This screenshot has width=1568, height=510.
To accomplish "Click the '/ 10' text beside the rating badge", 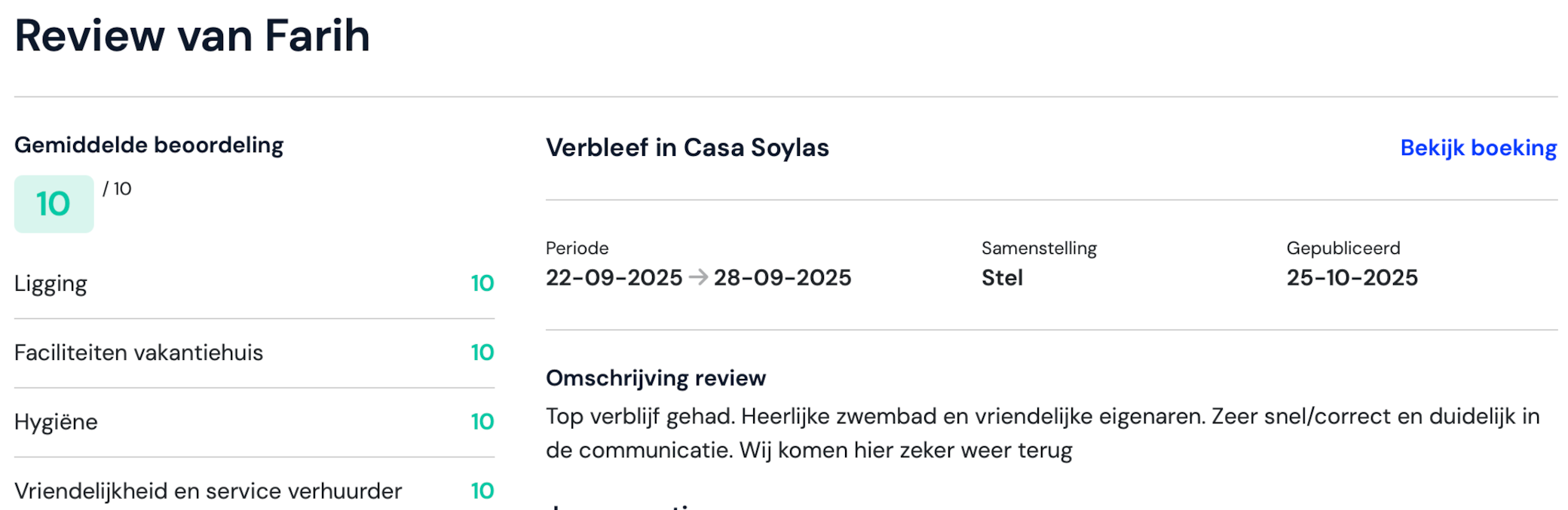I will click(x=118, y=188).
